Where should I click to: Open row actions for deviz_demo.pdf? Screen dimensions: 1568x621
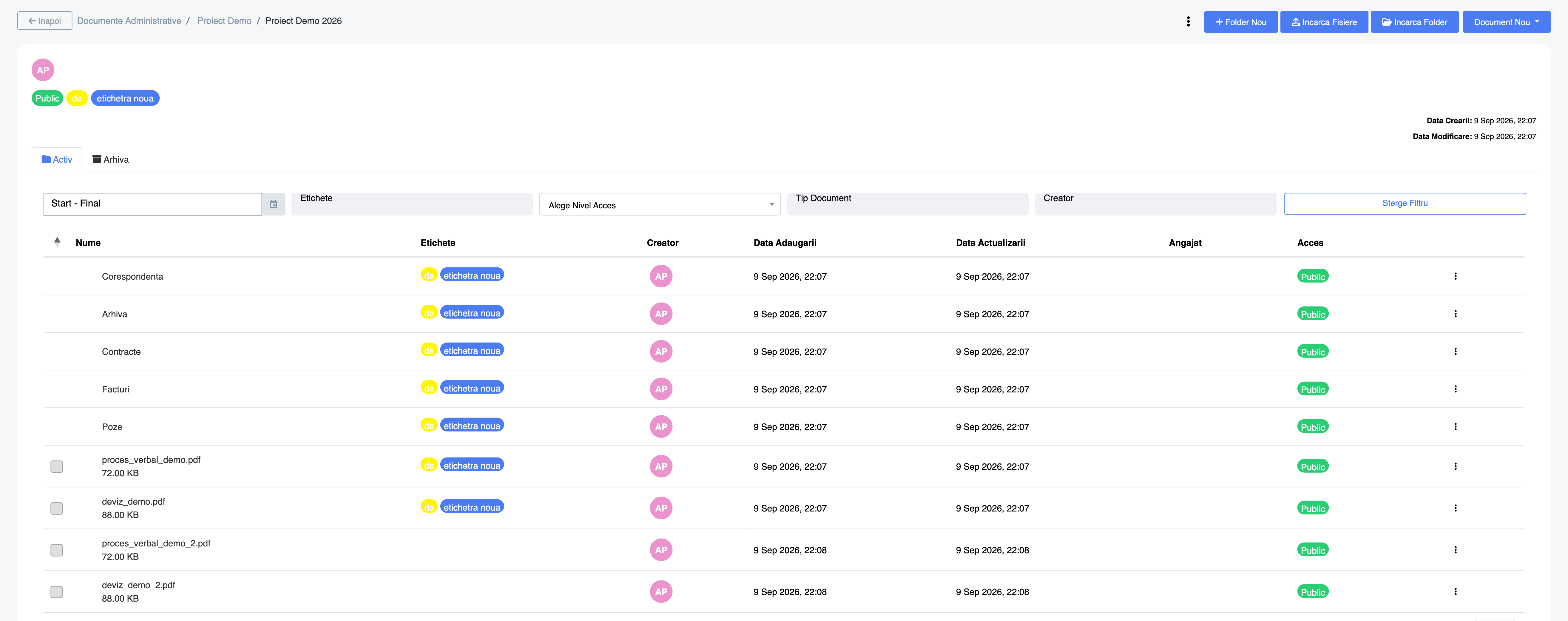pyautogui.click(x=1456, y=508)
